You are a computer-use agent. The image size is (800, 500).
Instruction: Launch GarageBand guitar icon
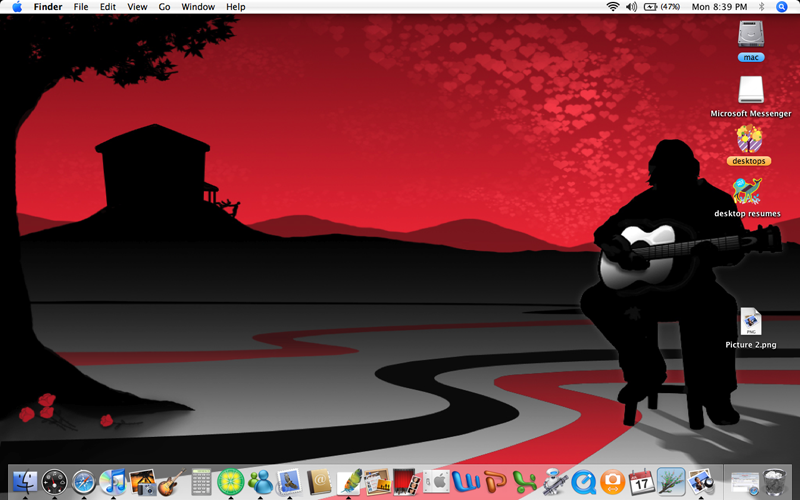[171, 482]
